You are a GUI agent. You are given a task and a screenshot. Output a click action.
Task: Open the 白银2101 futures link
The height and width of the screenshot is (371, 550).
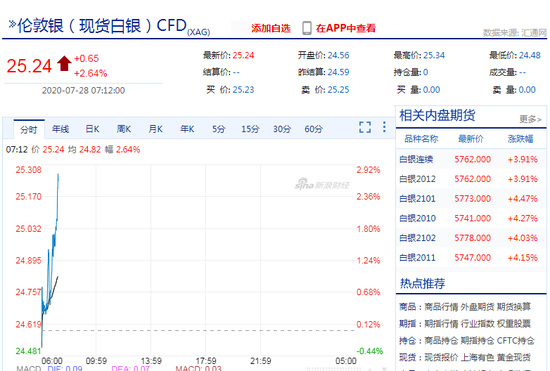click(417, 198)
